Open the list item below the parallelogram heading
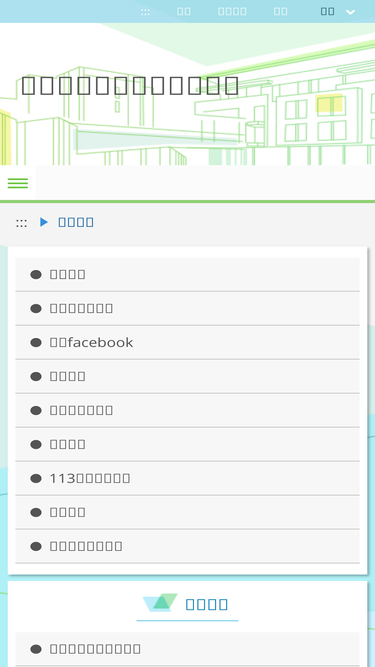 point(188,649)
